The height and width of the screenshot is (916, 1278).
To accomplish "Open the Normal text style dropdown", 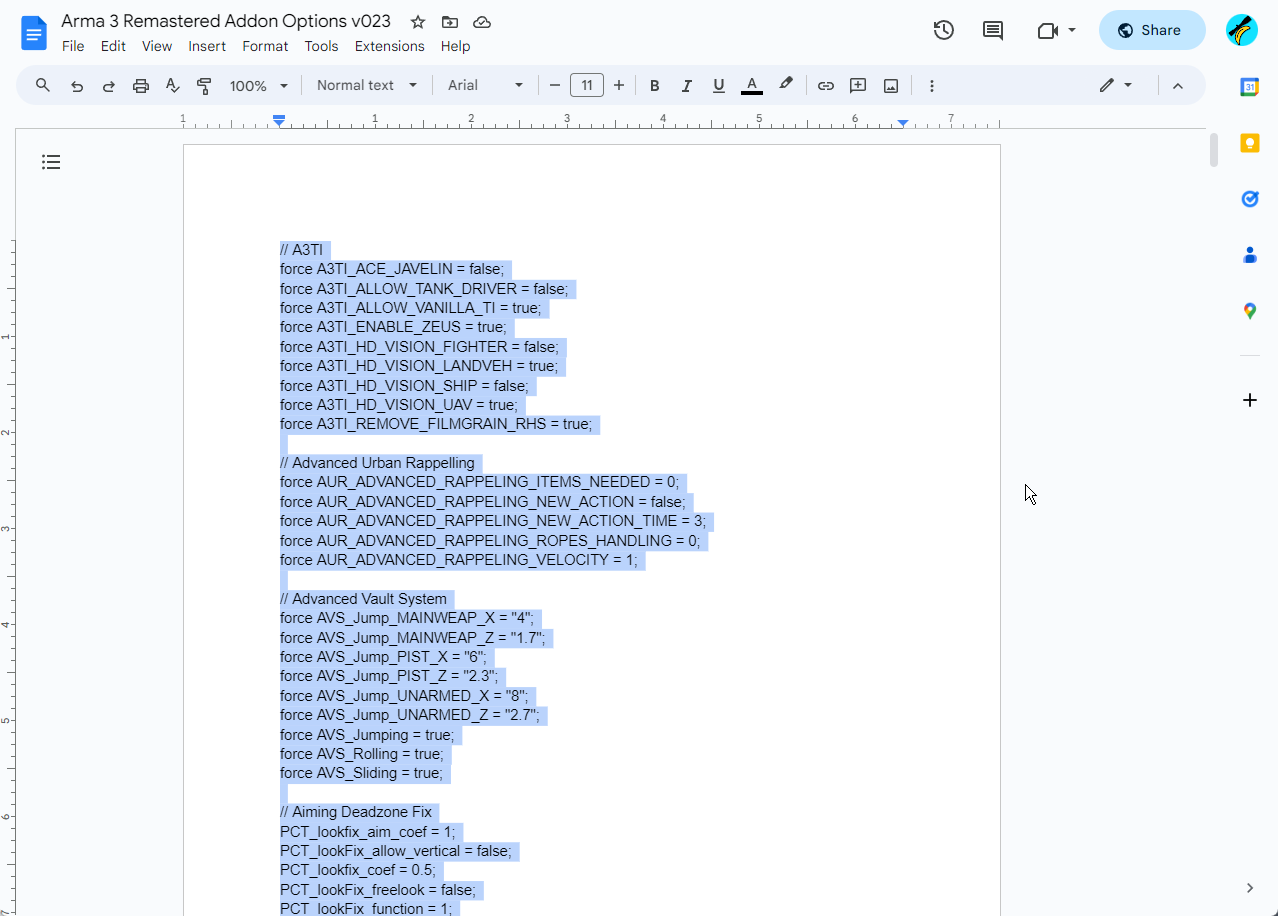I will click(x=366, y=86).
